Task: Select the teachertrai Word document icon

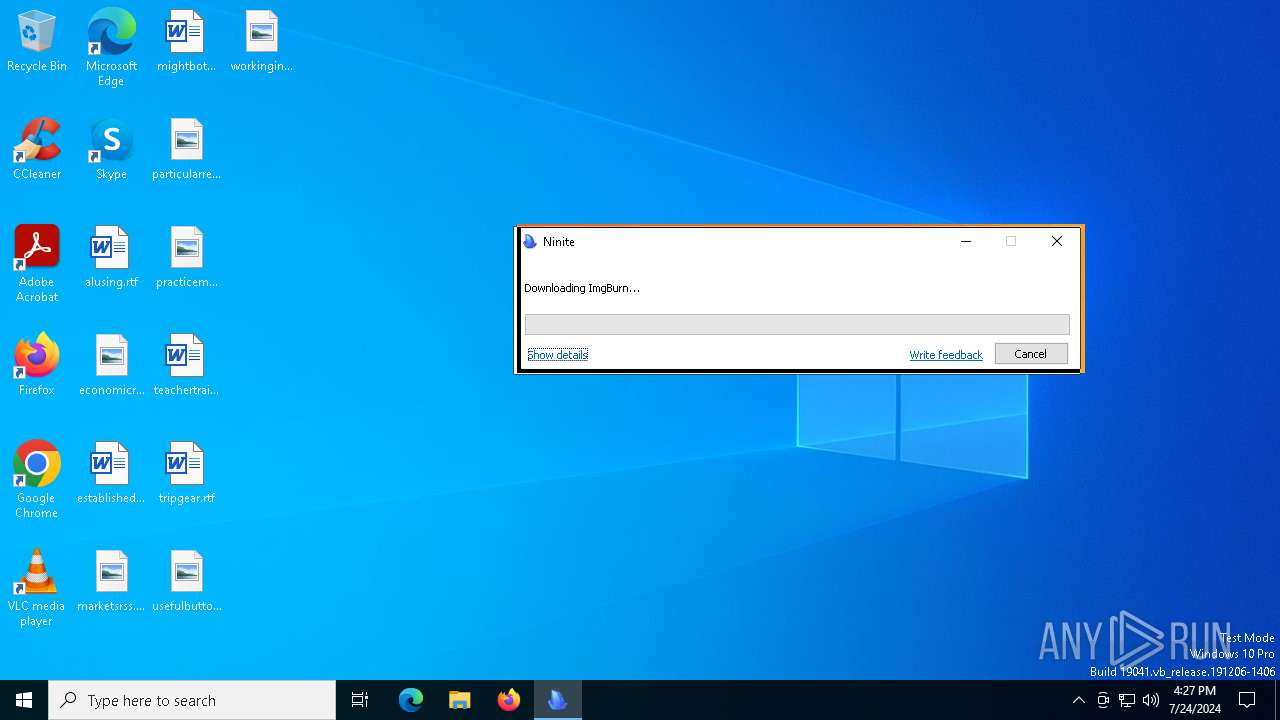Action: click(x=186, y=366)
